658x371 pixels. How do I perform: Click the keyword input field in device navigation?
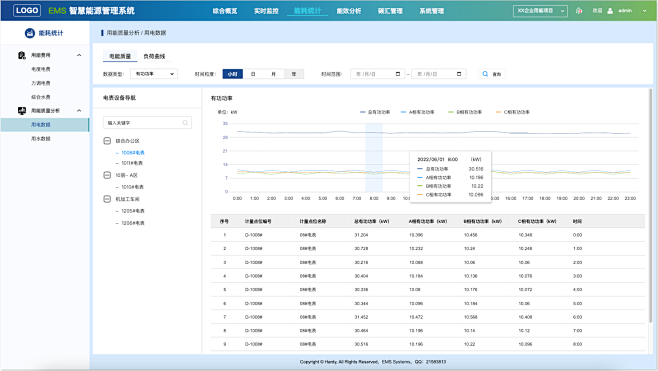(x=147, y=123)
